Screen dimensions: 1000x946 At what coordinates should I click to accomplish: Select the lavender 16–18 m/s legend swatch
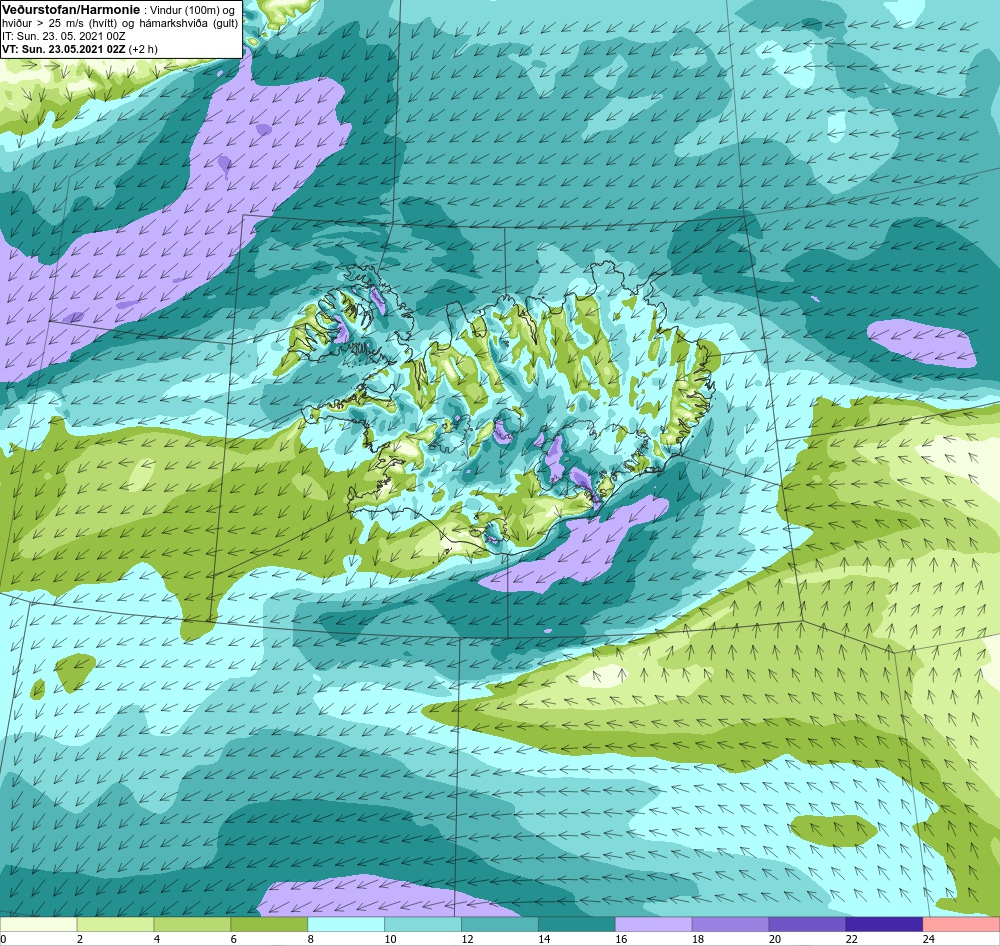[x=654, y=925]
